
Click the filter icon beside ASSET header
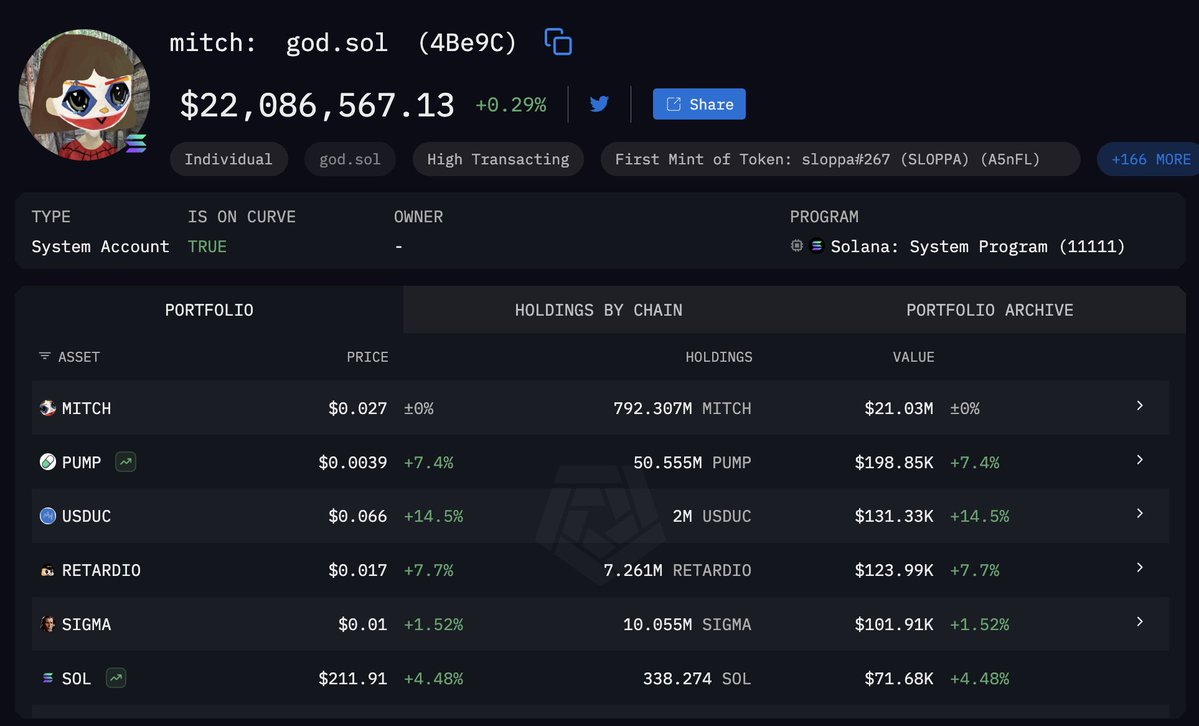tap(45, 356)
